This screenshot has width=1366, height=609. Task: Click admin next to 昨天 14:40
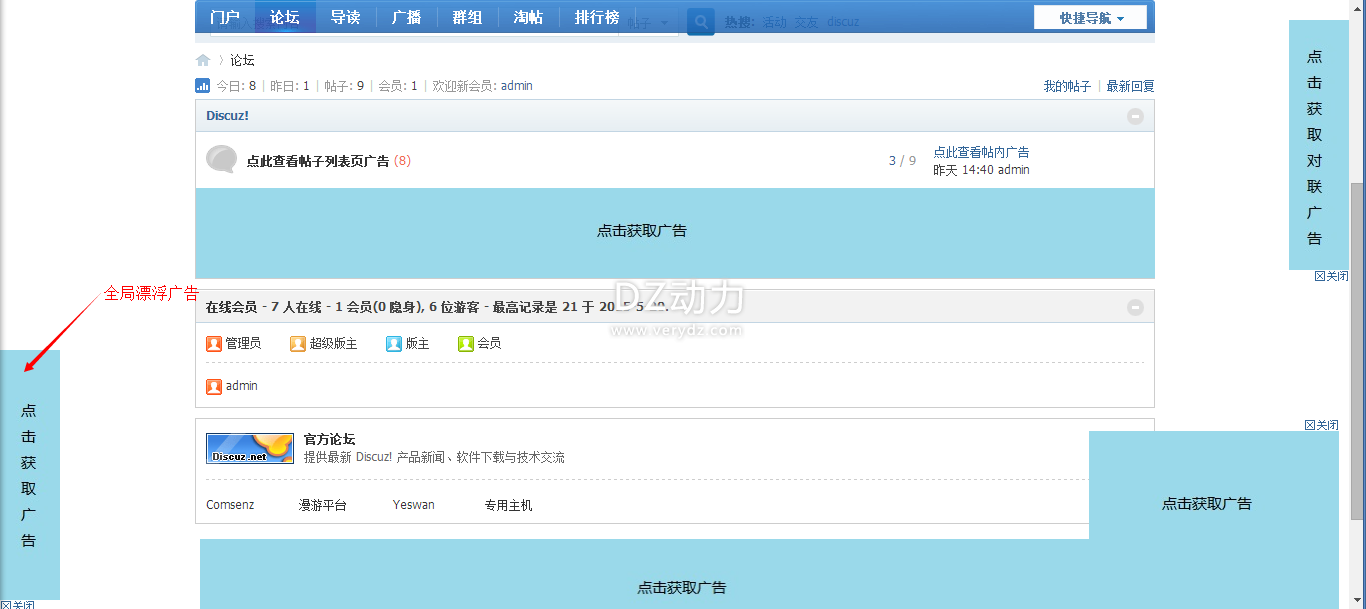coord(1014,170)
